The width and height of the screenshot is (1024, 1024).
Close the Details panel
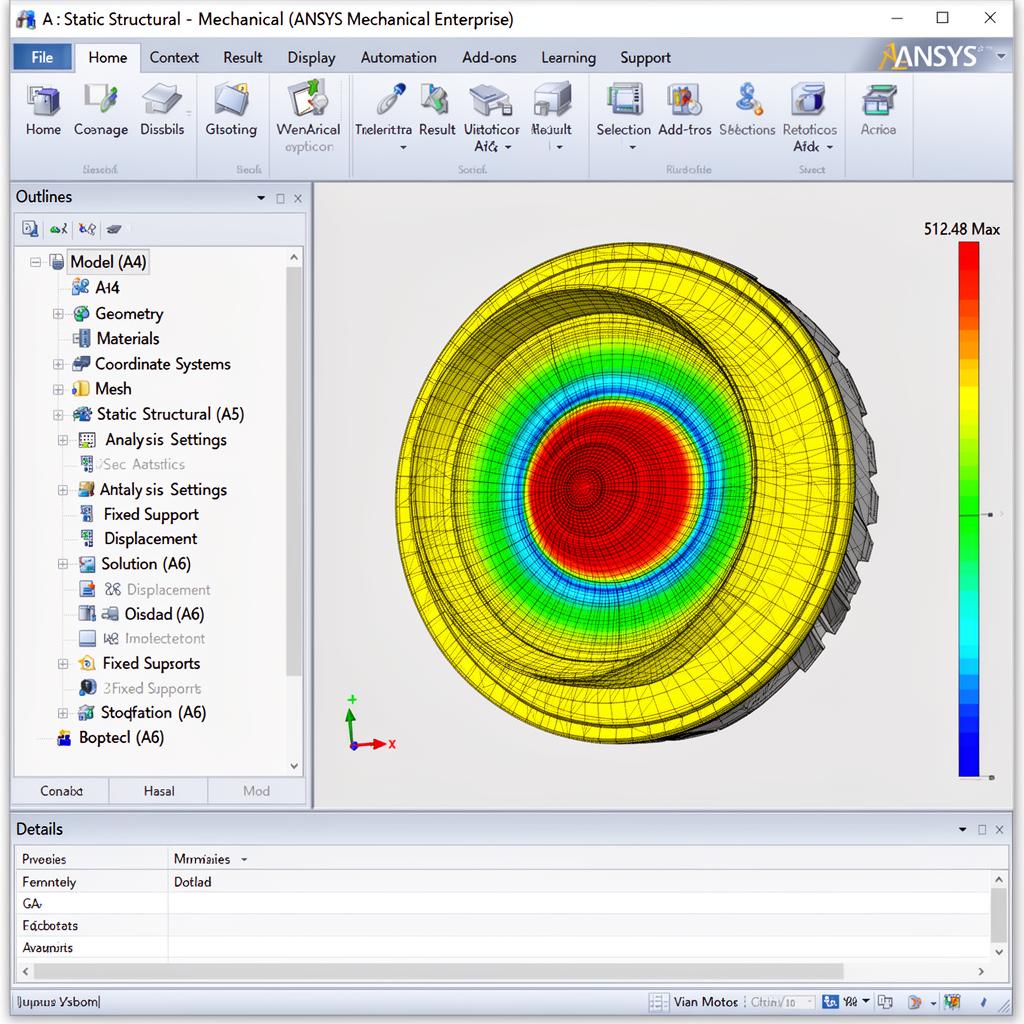click(999, 829)
